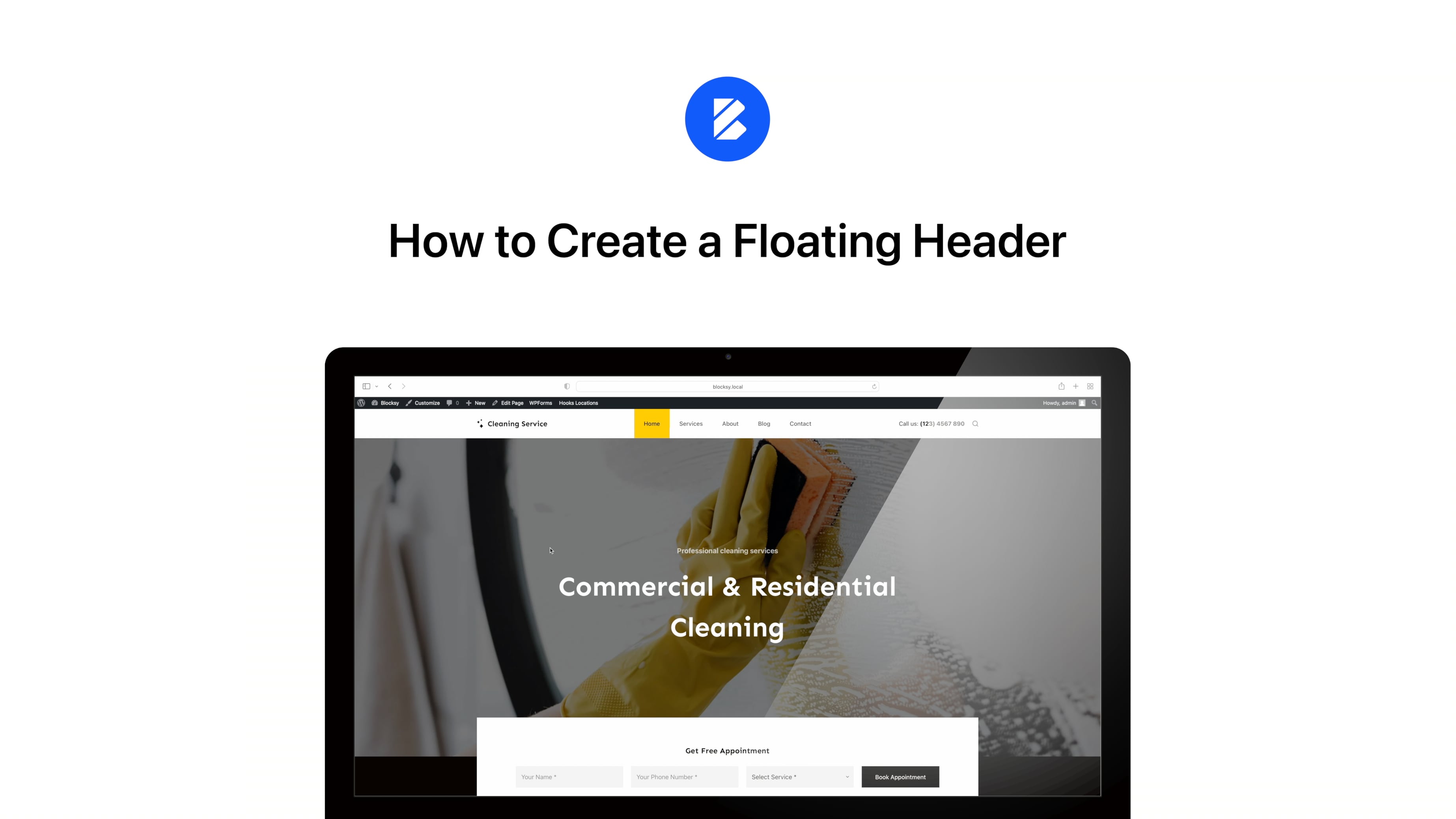Click the Your Phone Number field

[x=684, y=777]
